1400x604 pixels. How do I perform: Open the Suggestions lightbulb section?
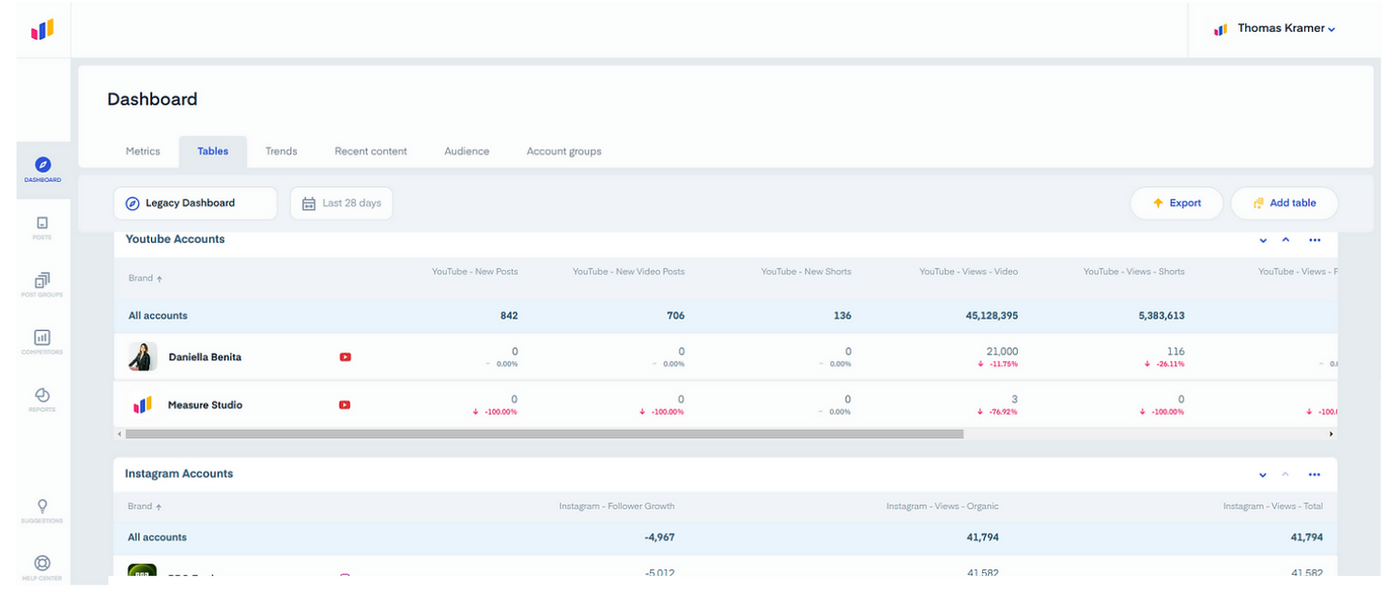pyautogui.click(x=43, y=511)
